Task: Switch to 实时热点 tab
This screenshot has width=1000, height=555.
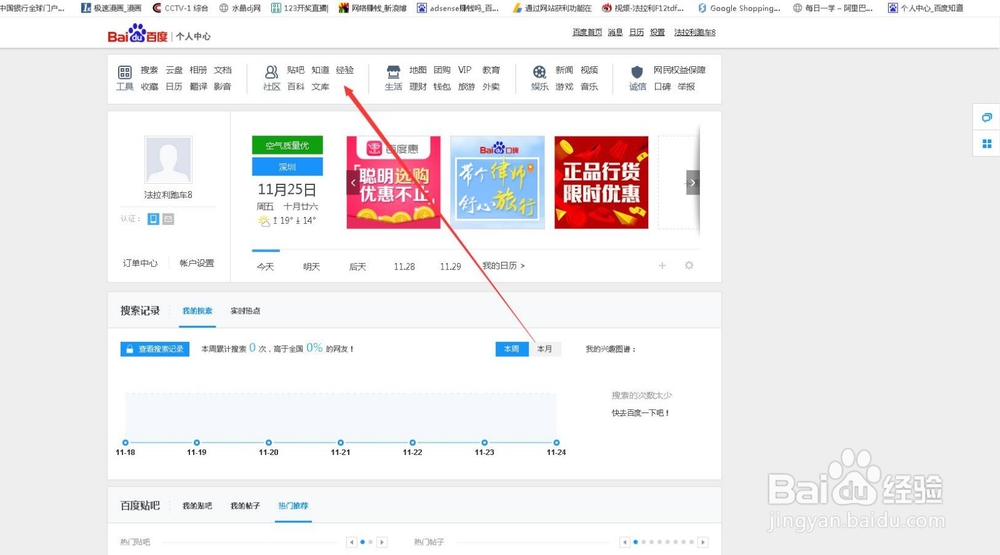Action: click(x=245, y=311)
